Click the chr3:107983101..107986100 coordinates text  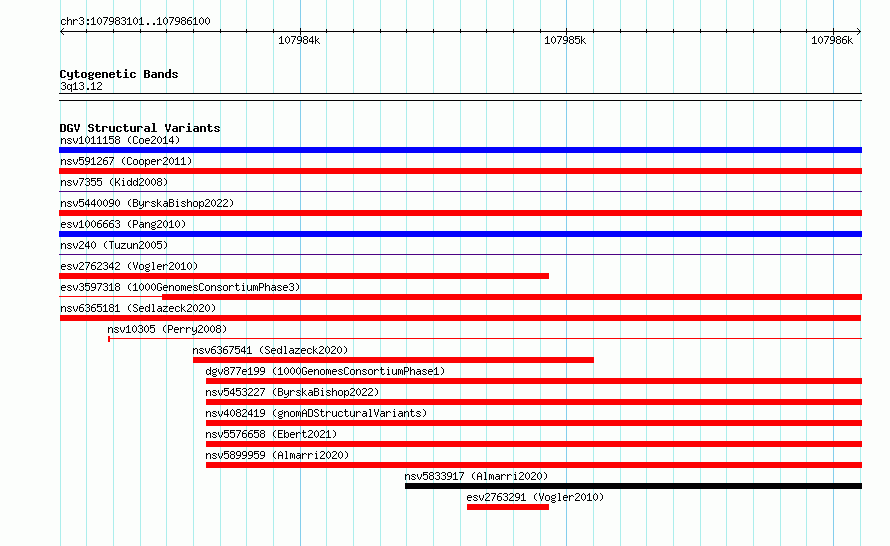pos(135,22)
